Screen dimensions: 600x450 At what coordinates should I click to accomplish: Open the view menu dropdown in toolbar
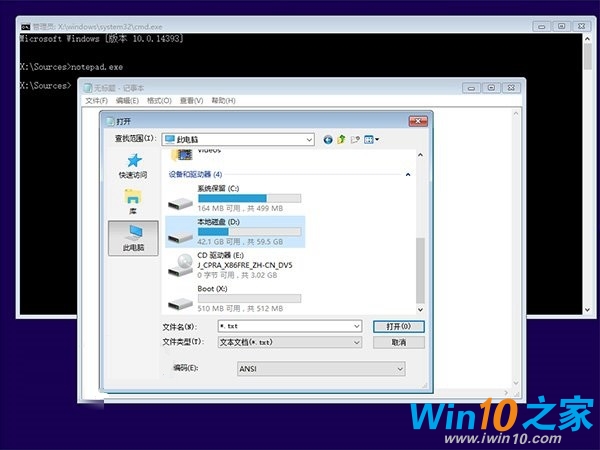tap(371, 139)
